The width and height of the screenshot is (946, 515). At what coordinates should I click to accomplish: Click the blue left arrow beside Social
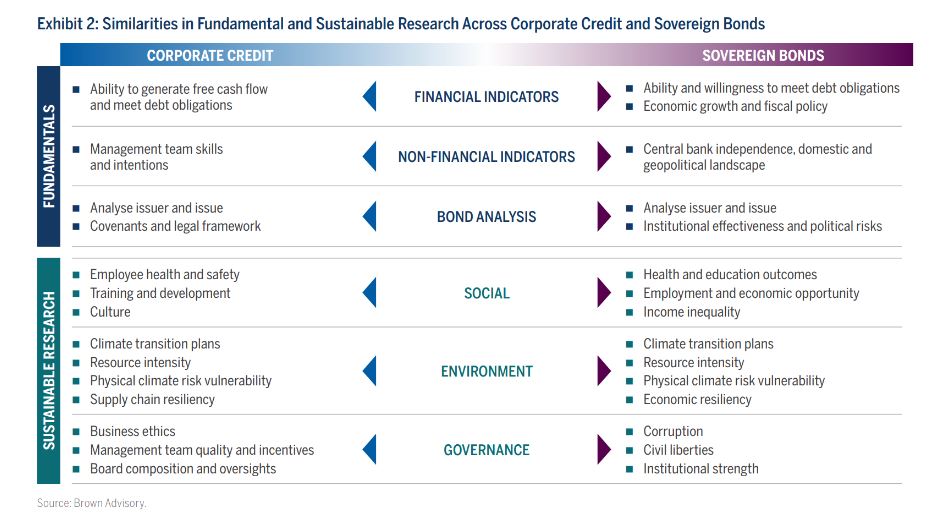click(x=369, y=293)
